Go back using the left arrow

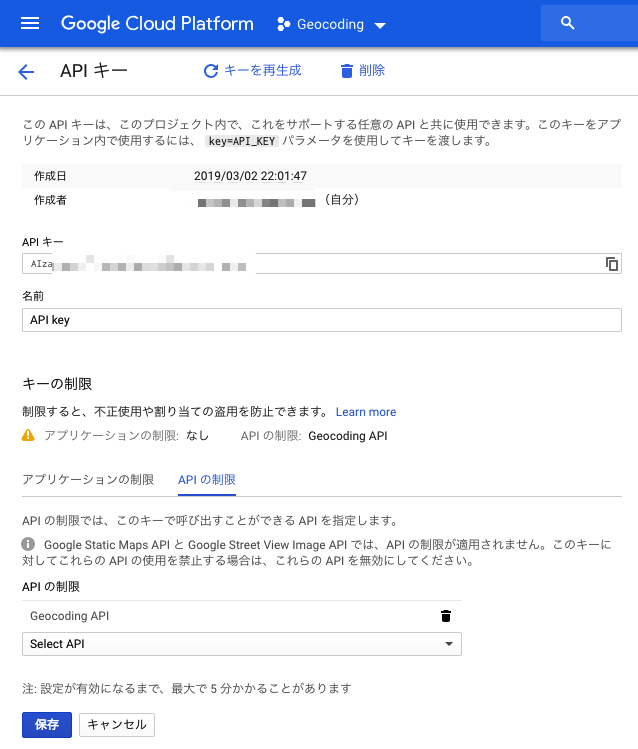[26, 72]
